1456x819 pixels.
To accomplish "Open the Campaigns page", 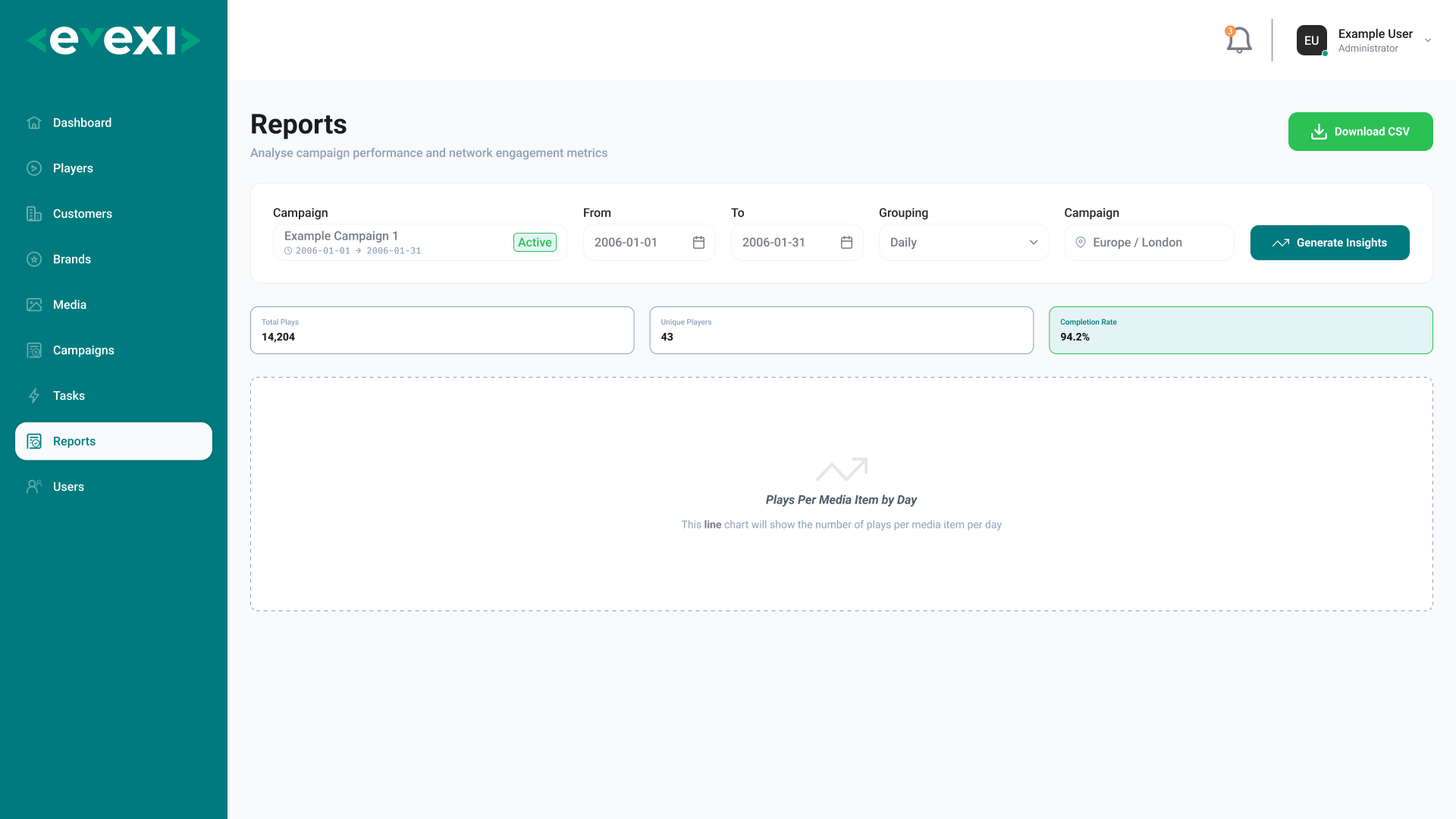I will pyautogui.click(x=114, y=350).
